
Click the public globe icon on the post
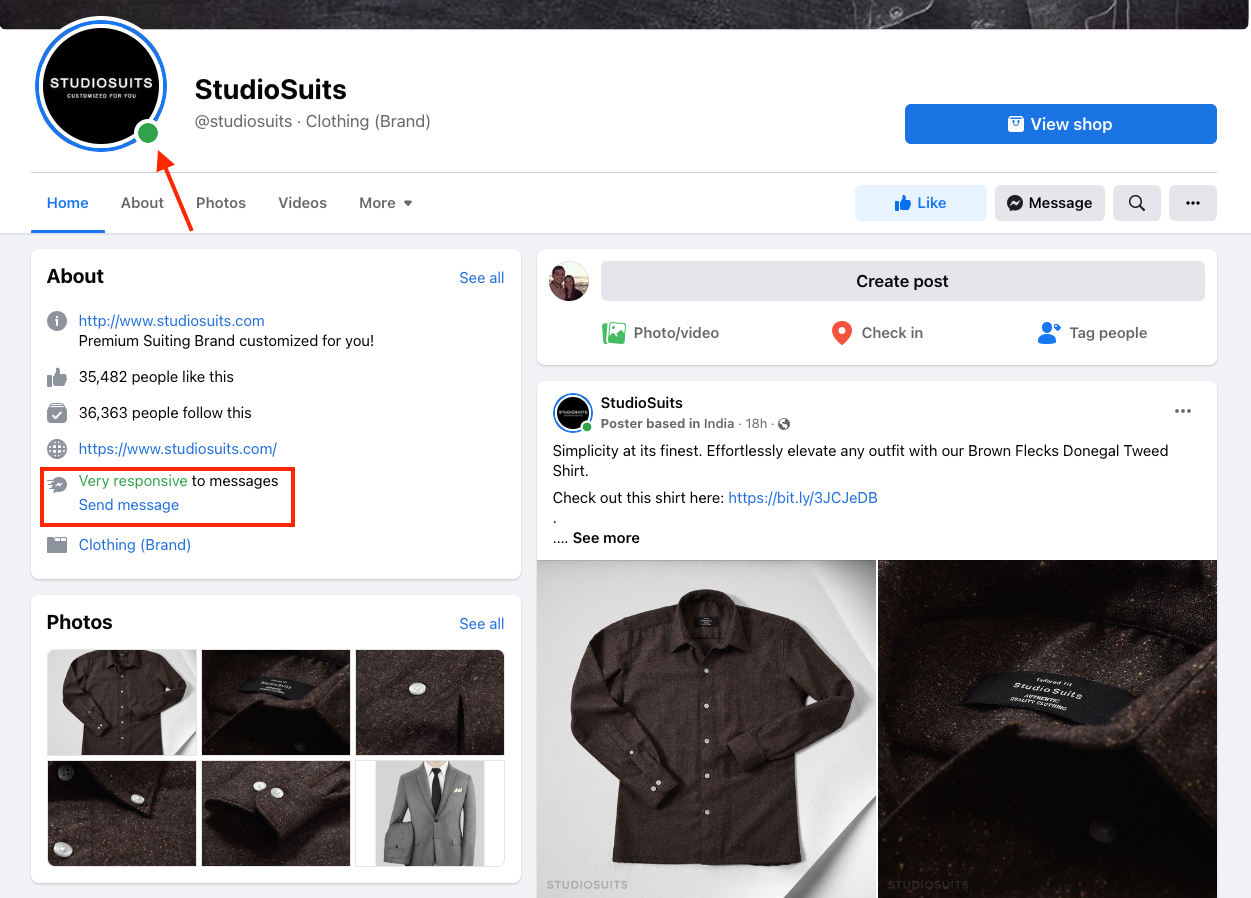(784, 424)
